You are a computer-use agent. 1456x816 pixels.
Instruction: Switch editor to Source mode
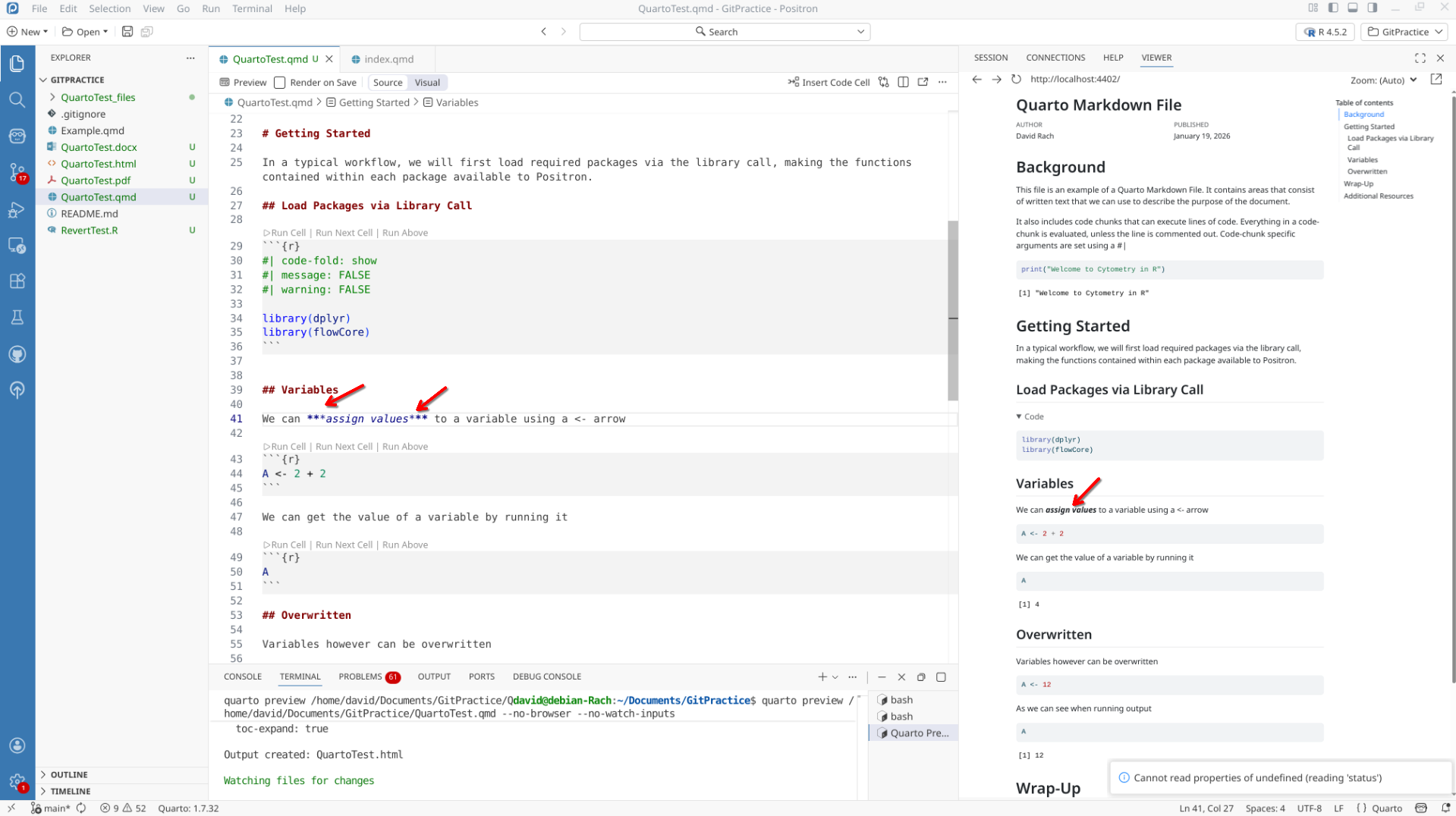click(x=388, y=83)
